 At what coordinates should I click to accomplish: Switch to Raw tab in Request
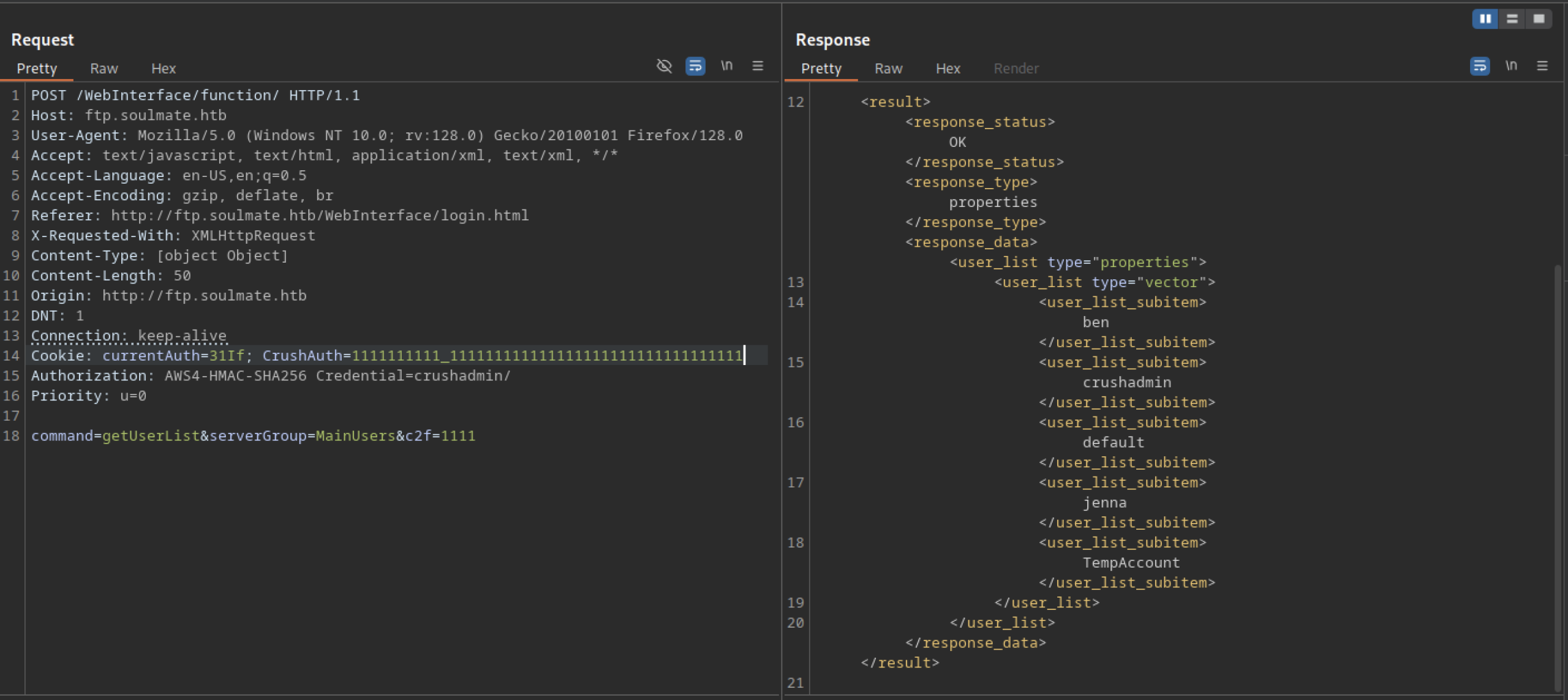[x=104, y=69]
